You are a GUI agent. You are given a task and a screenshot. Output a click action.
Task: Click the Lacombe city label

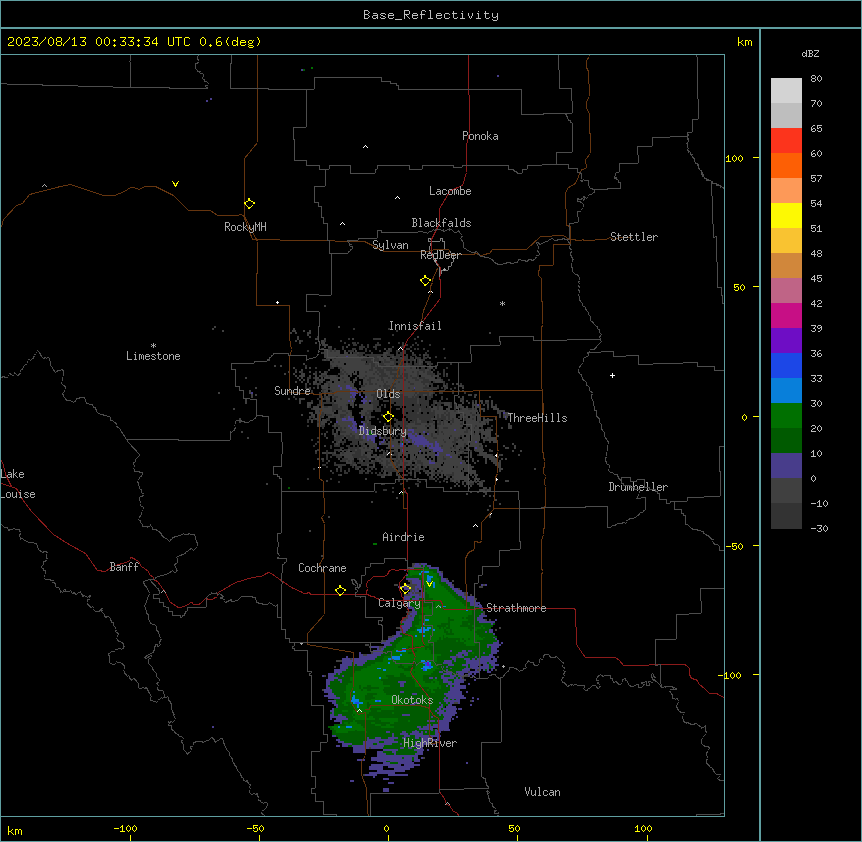(x=450, y=191)
